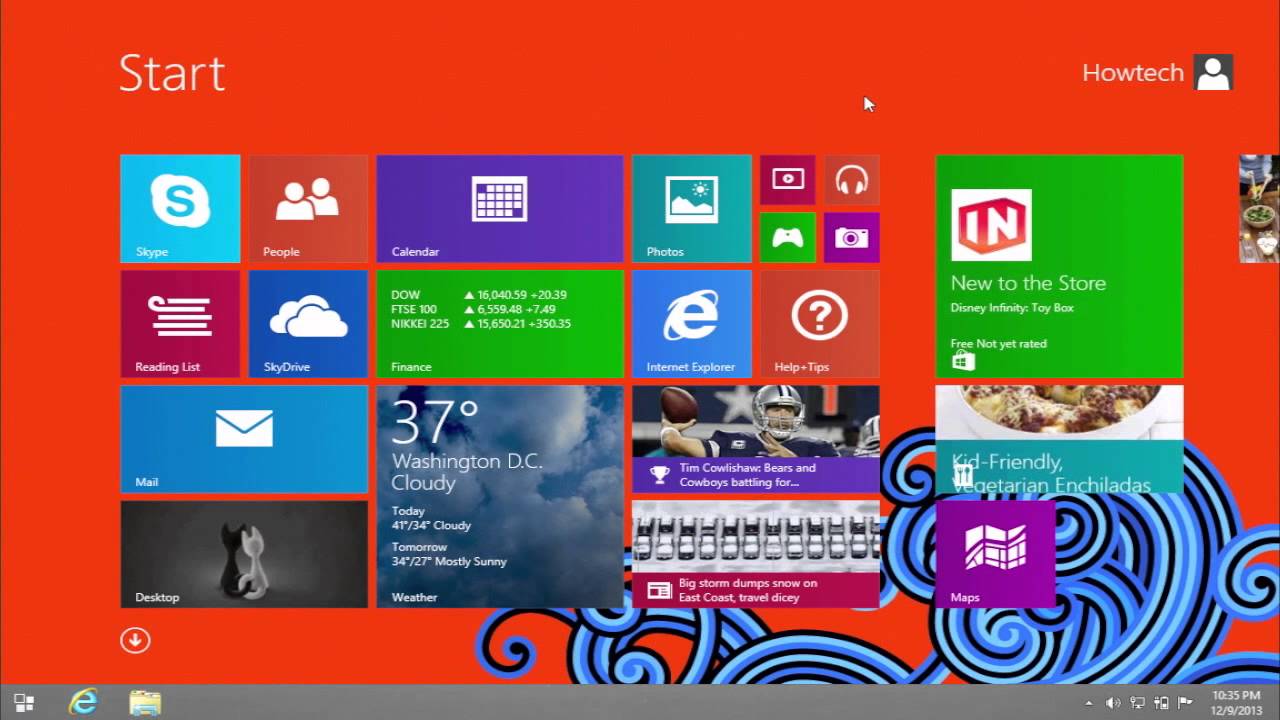Open the Howtech user account menu

1157,73
